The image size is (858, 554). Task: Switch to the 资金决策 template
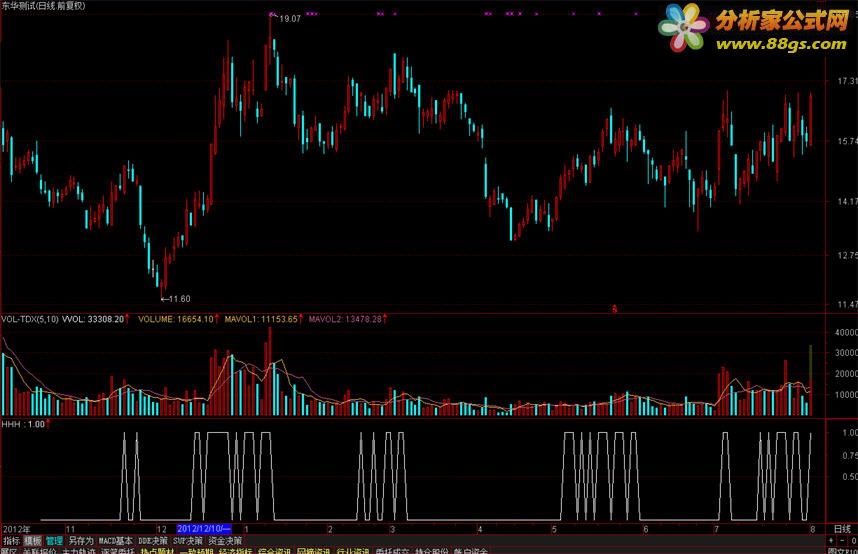click(x=225, y=541)
